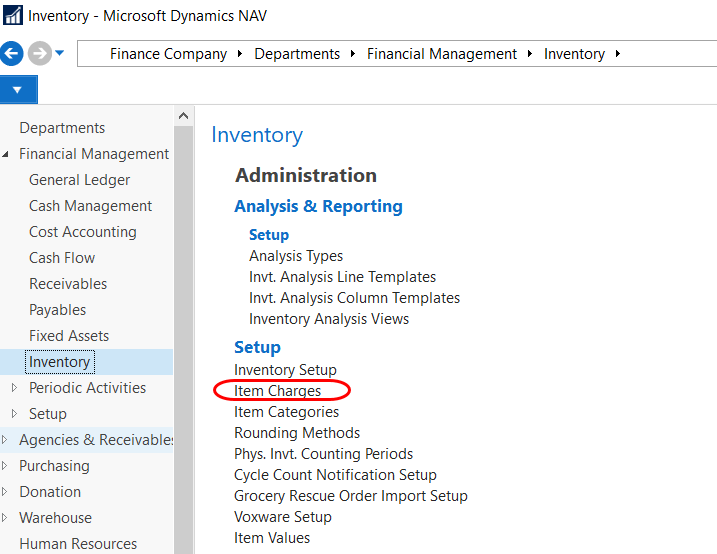Image resolution: width=717 pixels, height=554 pixels.
Task: Click the navigation pane scroll up arrow
Action: pos(183,117)
